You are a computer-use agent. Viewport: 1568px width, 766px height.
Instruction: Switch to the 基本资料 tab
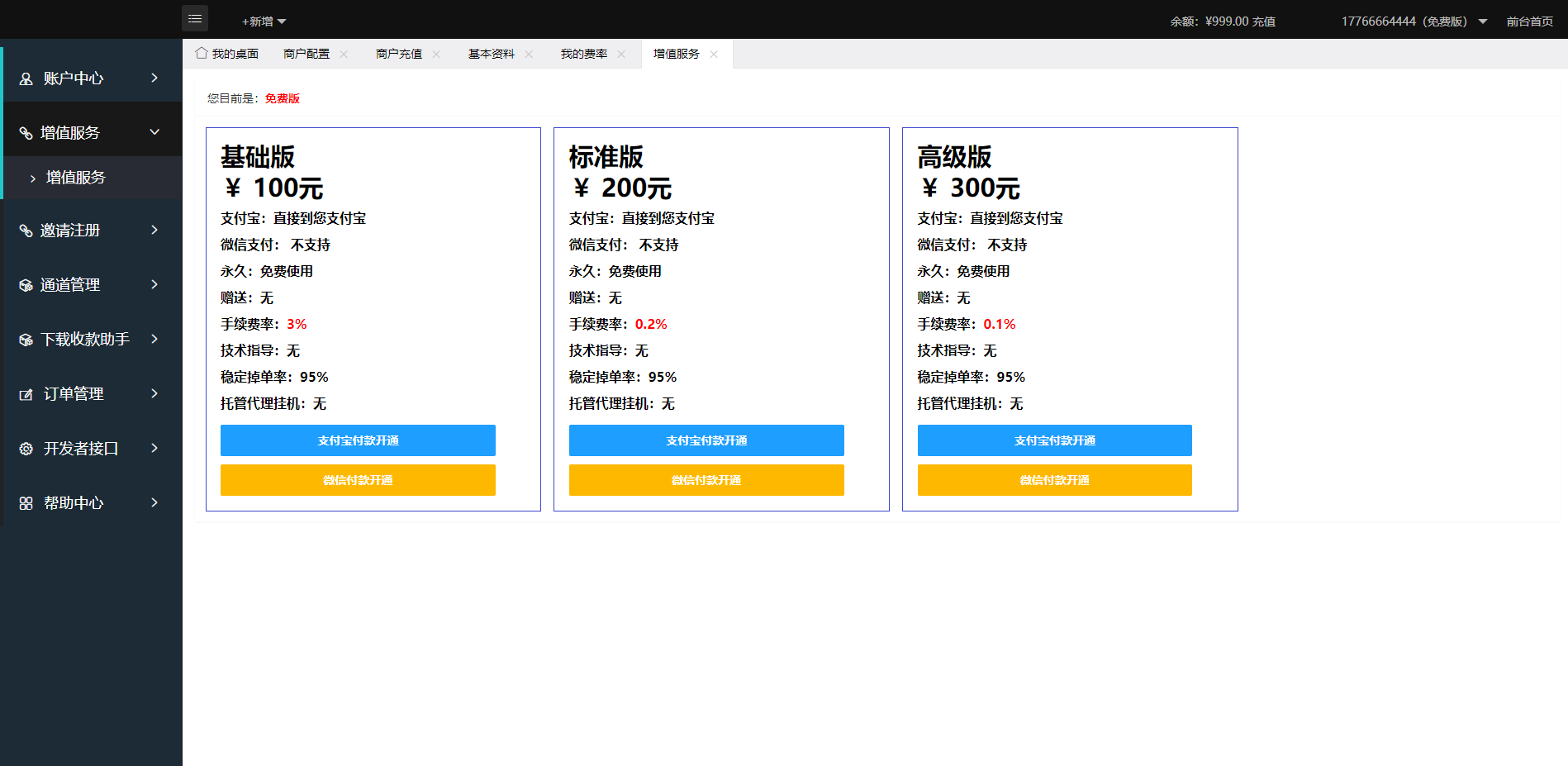[x=491, y=54]
